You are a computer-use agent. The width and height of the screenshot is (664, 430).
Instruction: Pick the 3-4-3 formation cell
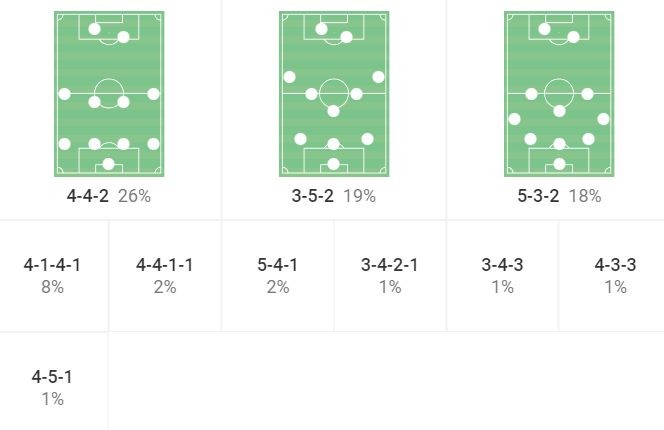click(x=502, y=275)
